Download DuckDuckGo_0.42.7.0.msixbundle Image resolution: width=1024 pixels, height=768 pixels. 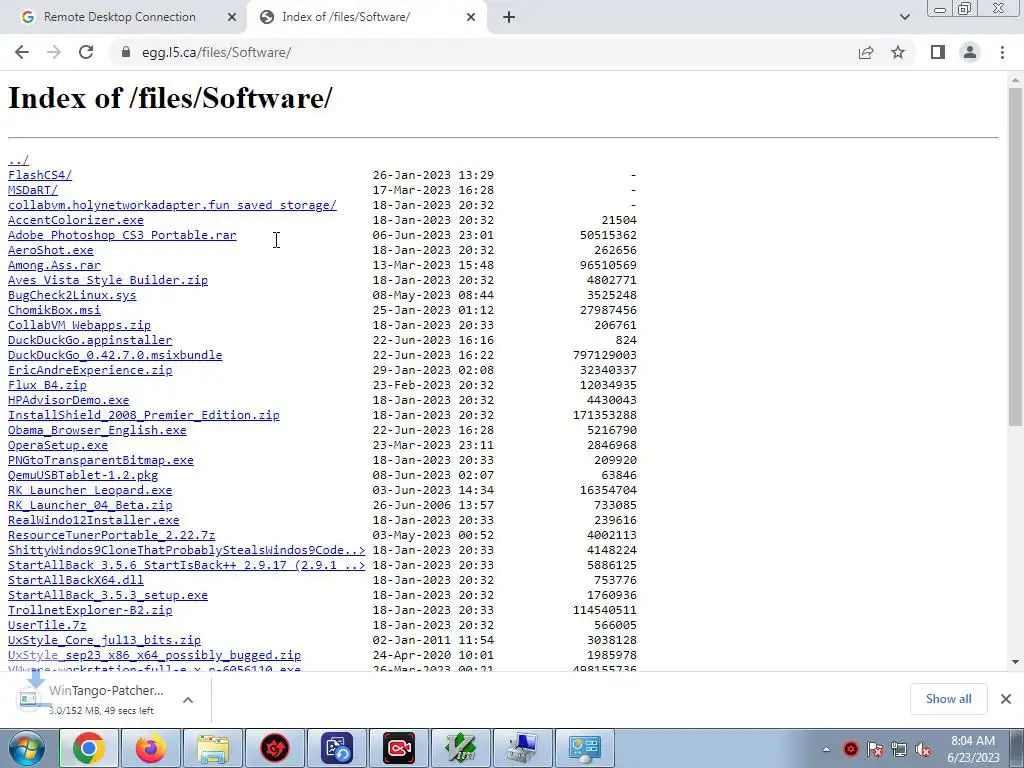(115, 355)
